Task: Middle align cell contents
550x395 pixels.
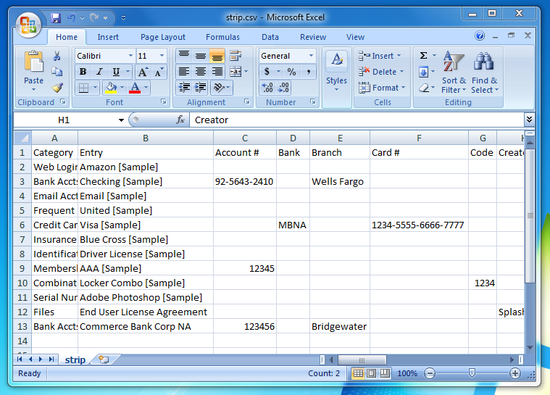Action: [201, 55]
